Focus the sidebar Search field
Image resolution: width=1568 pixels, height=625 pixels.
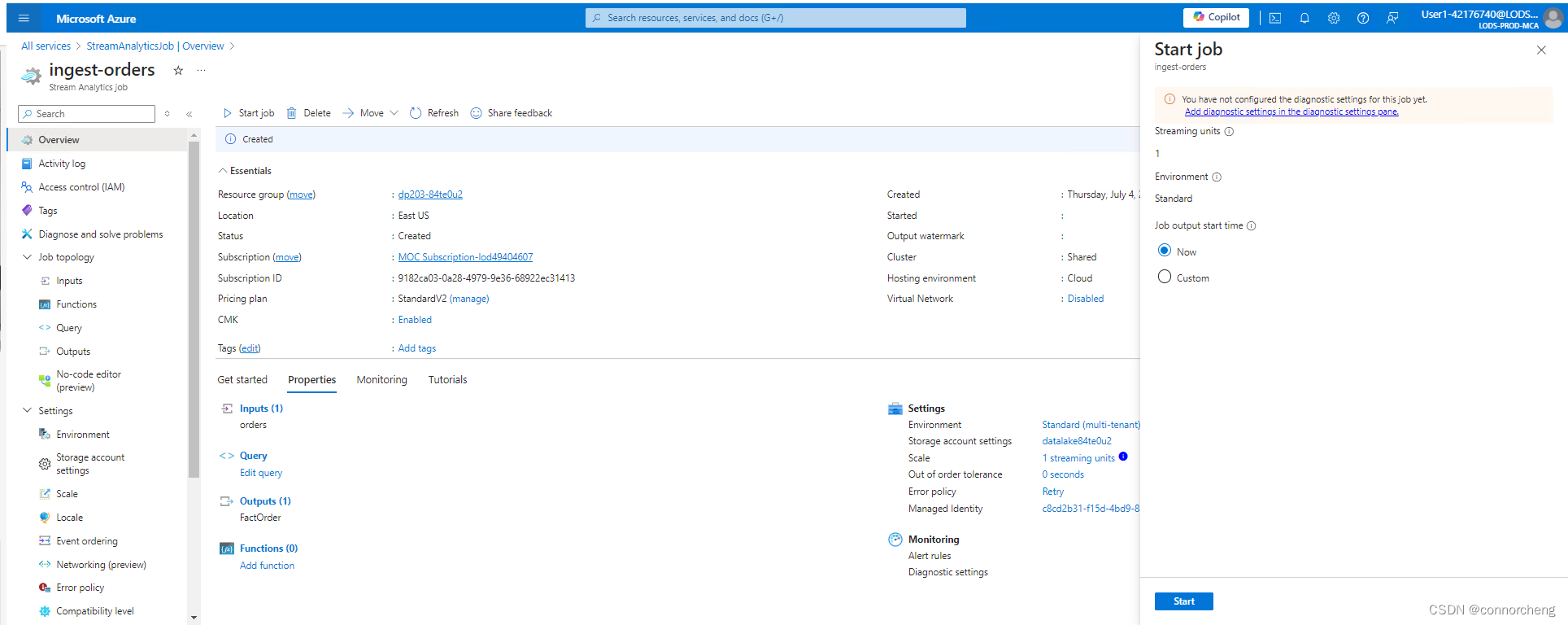tap(86, 114)
